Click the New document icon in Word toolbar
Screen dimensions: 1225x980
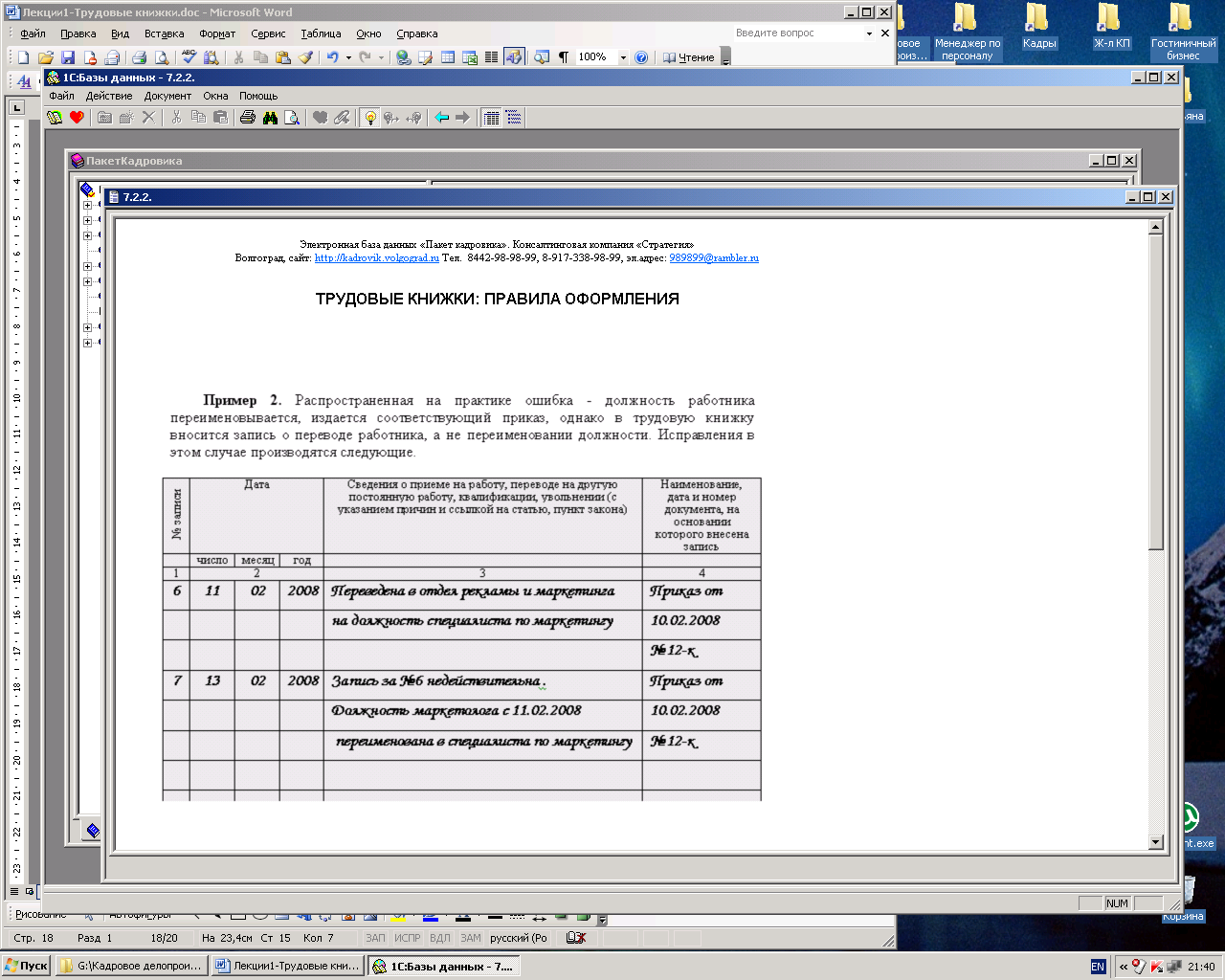coord(24,57)
